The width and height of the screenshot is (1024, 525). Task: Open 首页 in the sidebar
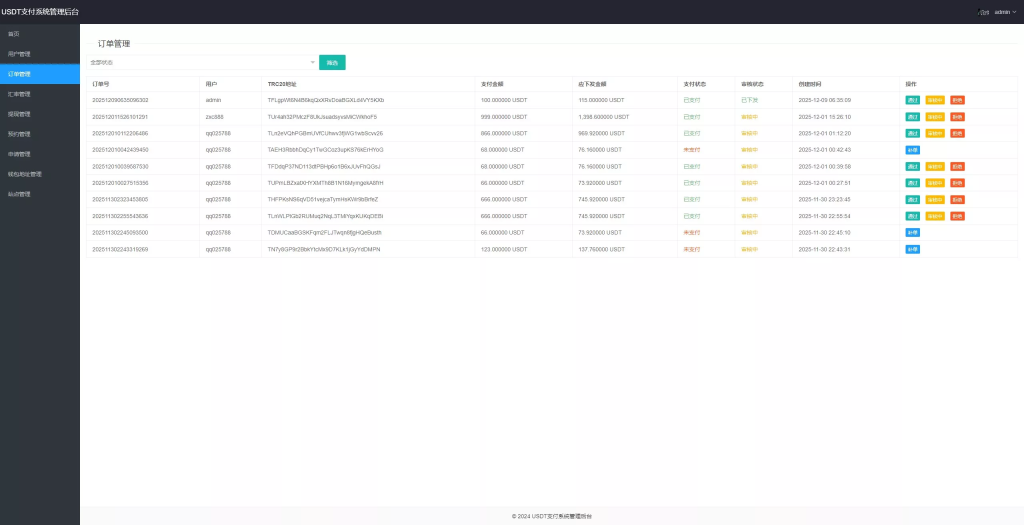tap(14, 34)
